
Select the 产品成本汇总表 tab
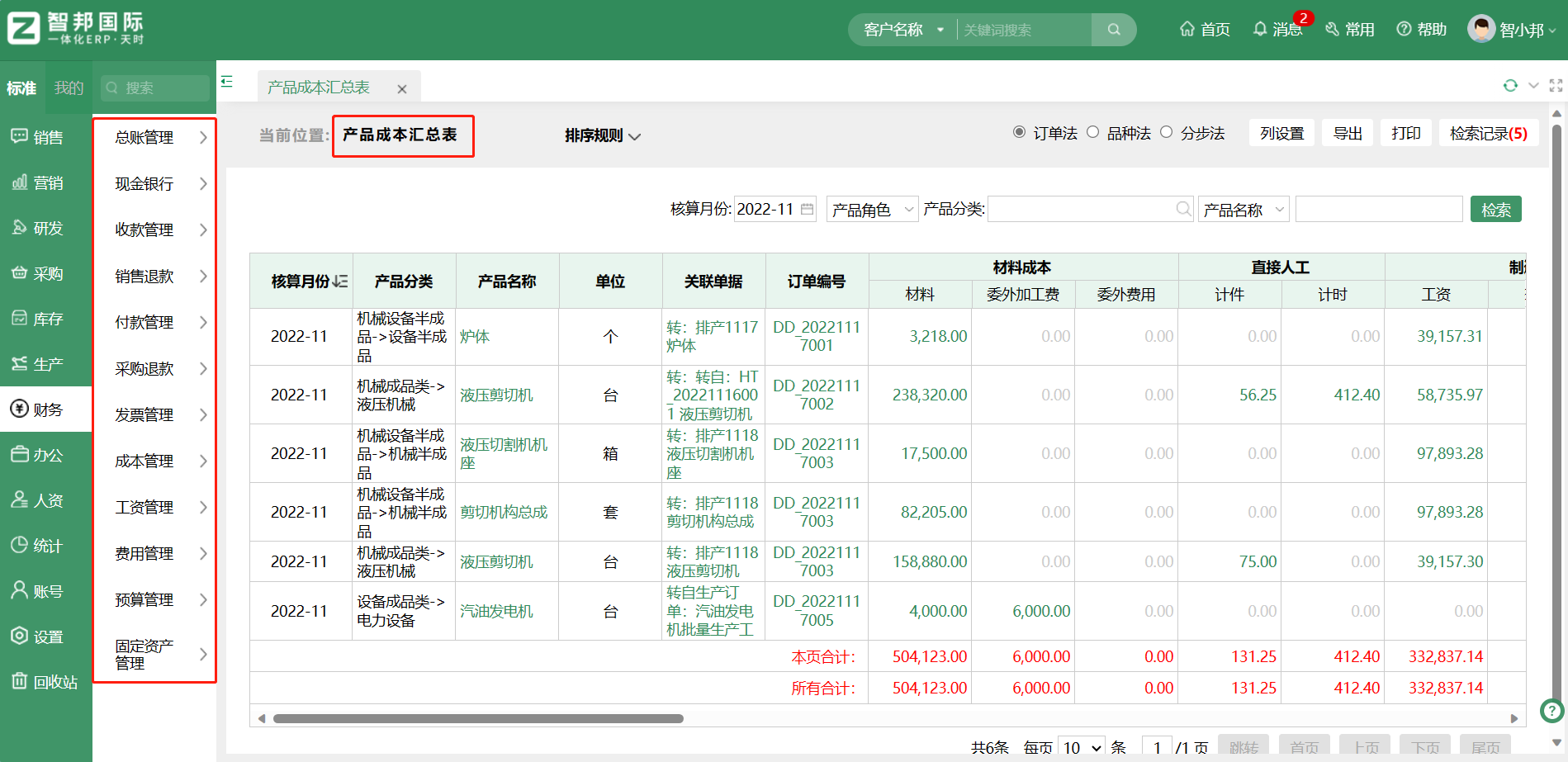(x=319, y=87)
